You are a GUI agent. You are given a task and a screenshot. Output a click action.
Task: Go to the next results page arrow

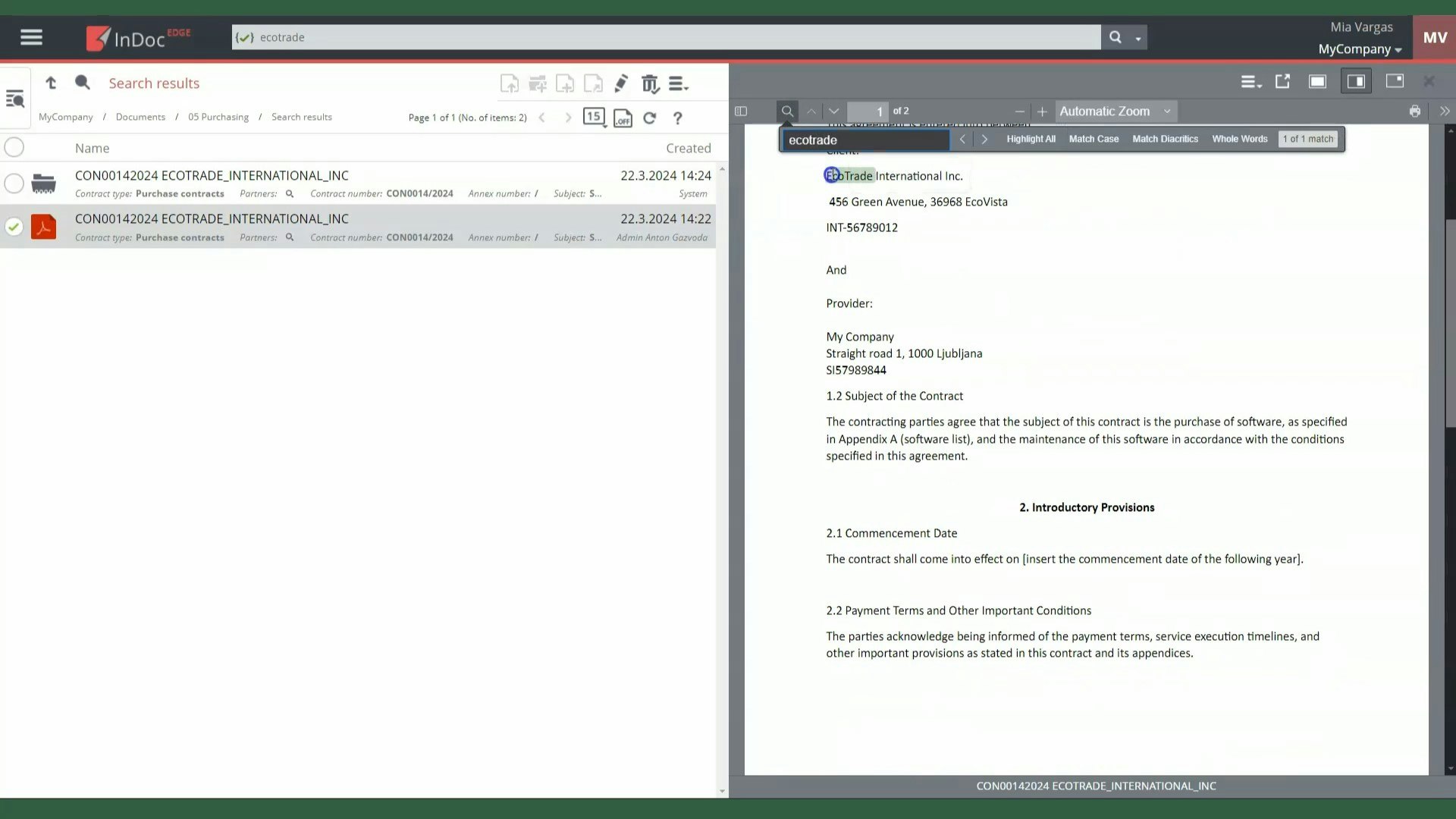click(x=568, y=118)
